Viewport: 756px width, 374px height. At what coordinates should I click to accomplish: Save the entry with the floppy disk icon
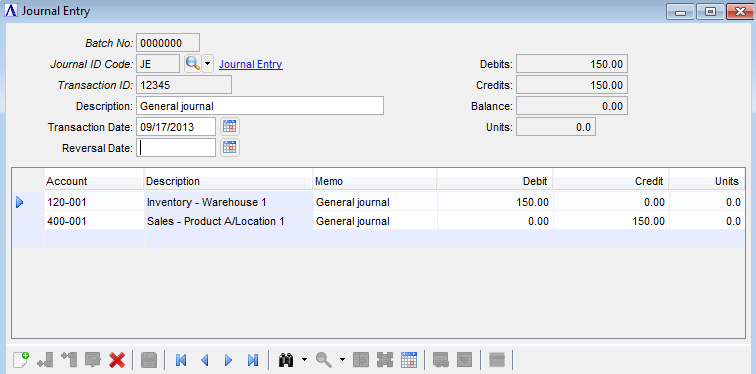[x=148, y=360]
